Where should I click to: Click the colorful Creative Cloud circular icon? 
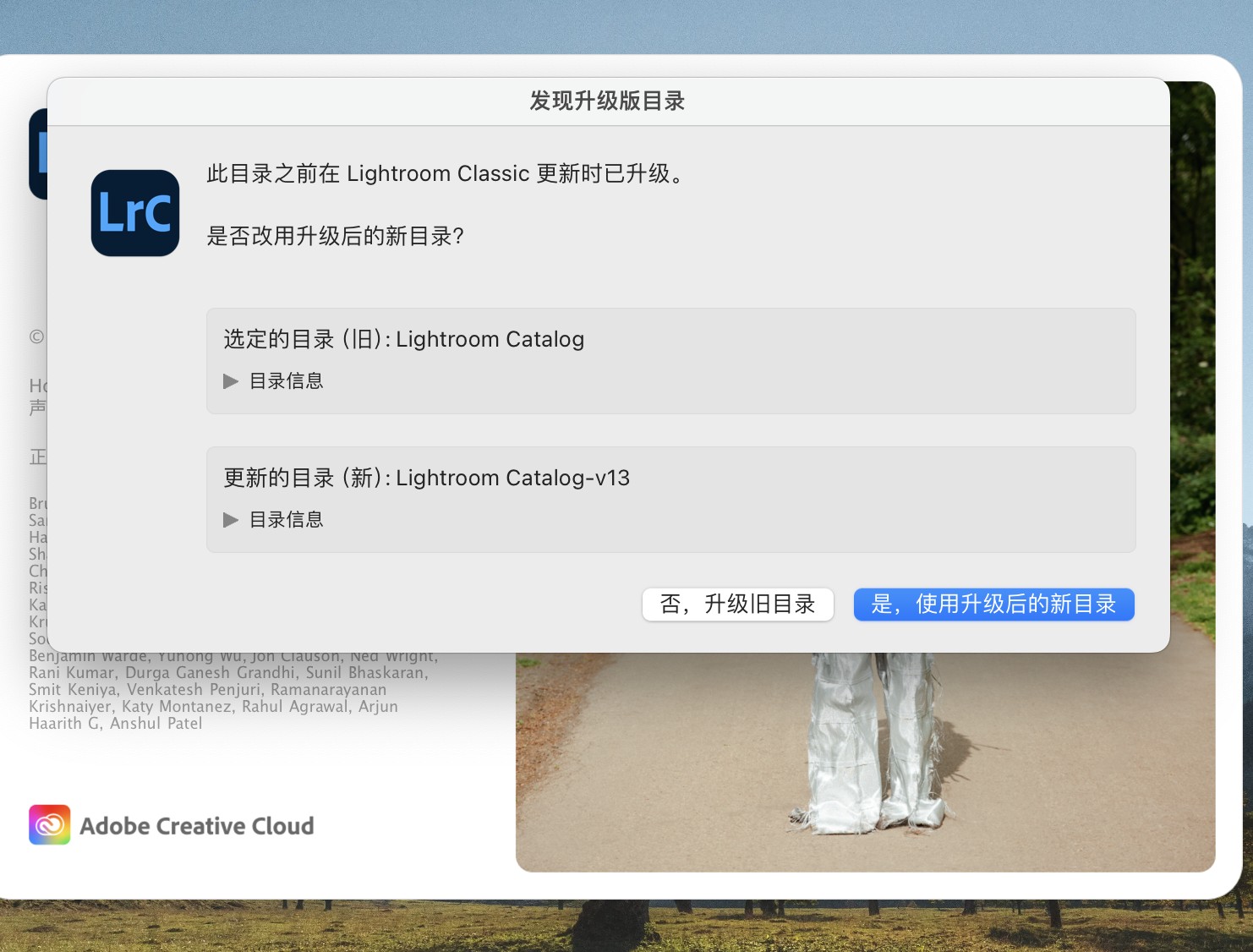coord(50,824)
